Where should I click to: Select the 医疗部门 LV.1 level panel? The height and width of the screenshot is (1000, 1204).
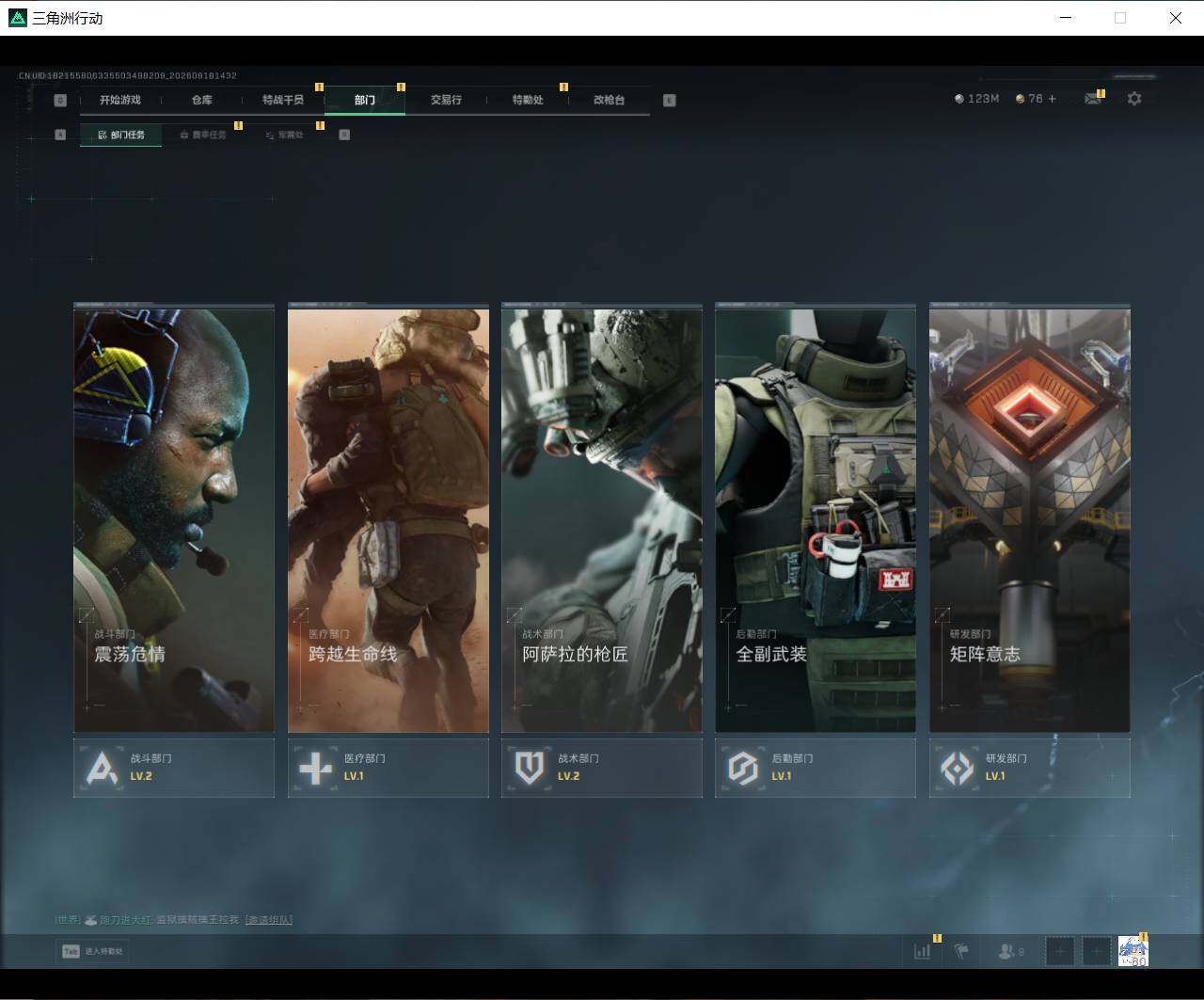coord(388,768)
